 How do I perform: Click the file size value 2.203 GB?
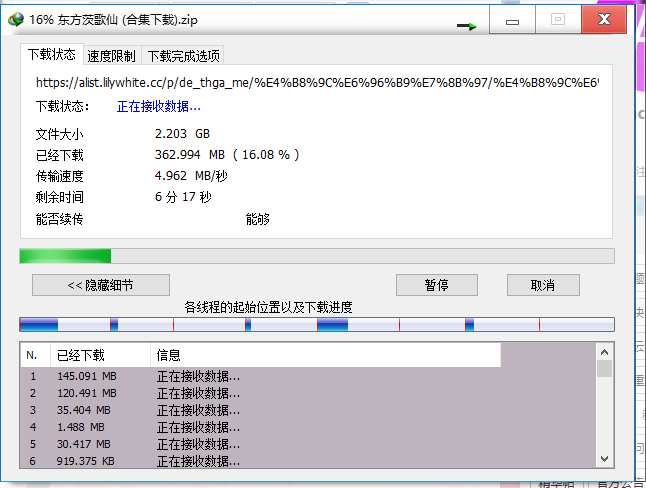(183, 134)
